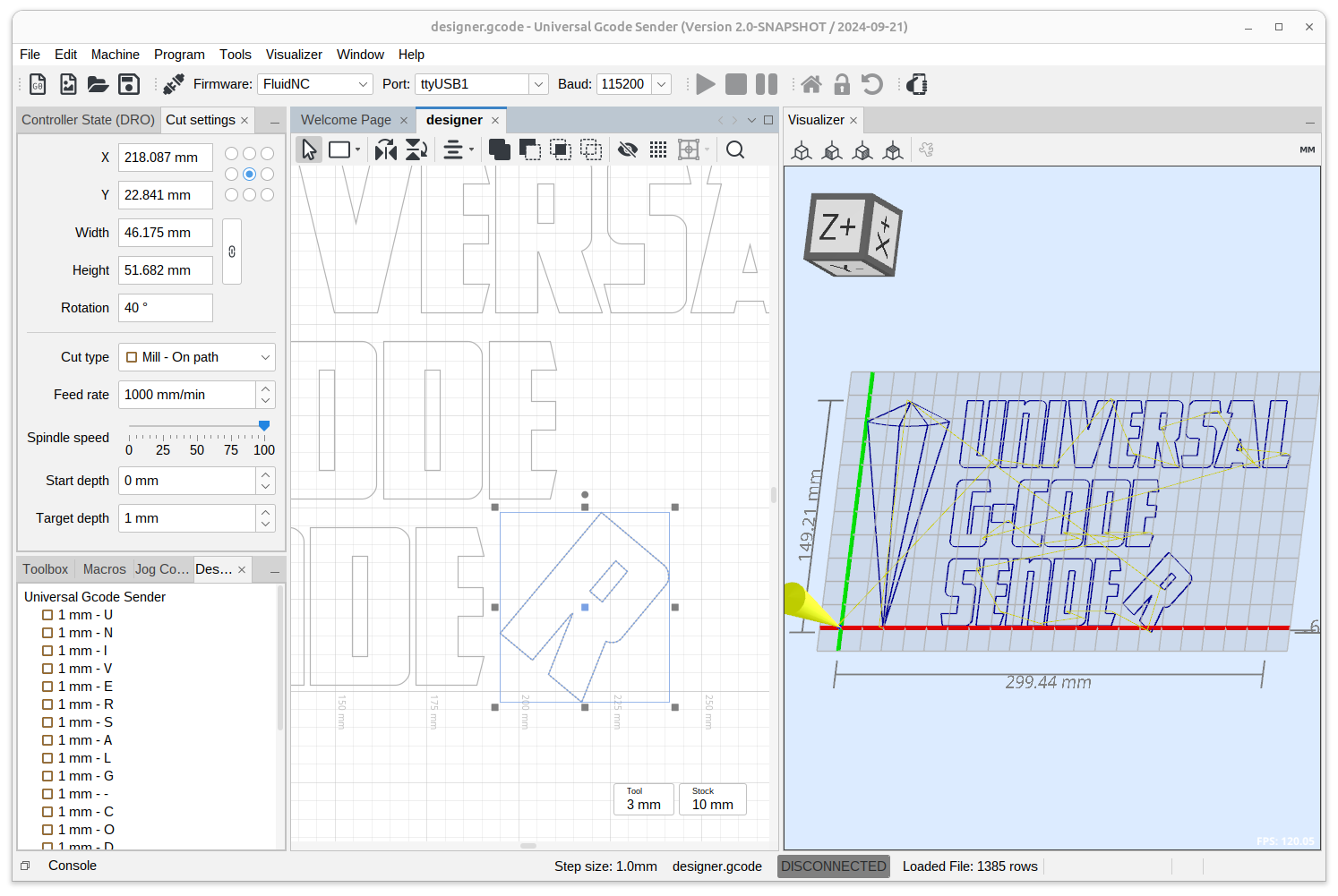The image size is (1338, 896).
Task: Click the Home machine icon in the main toolbar
Action: click(x=811, y=83)
